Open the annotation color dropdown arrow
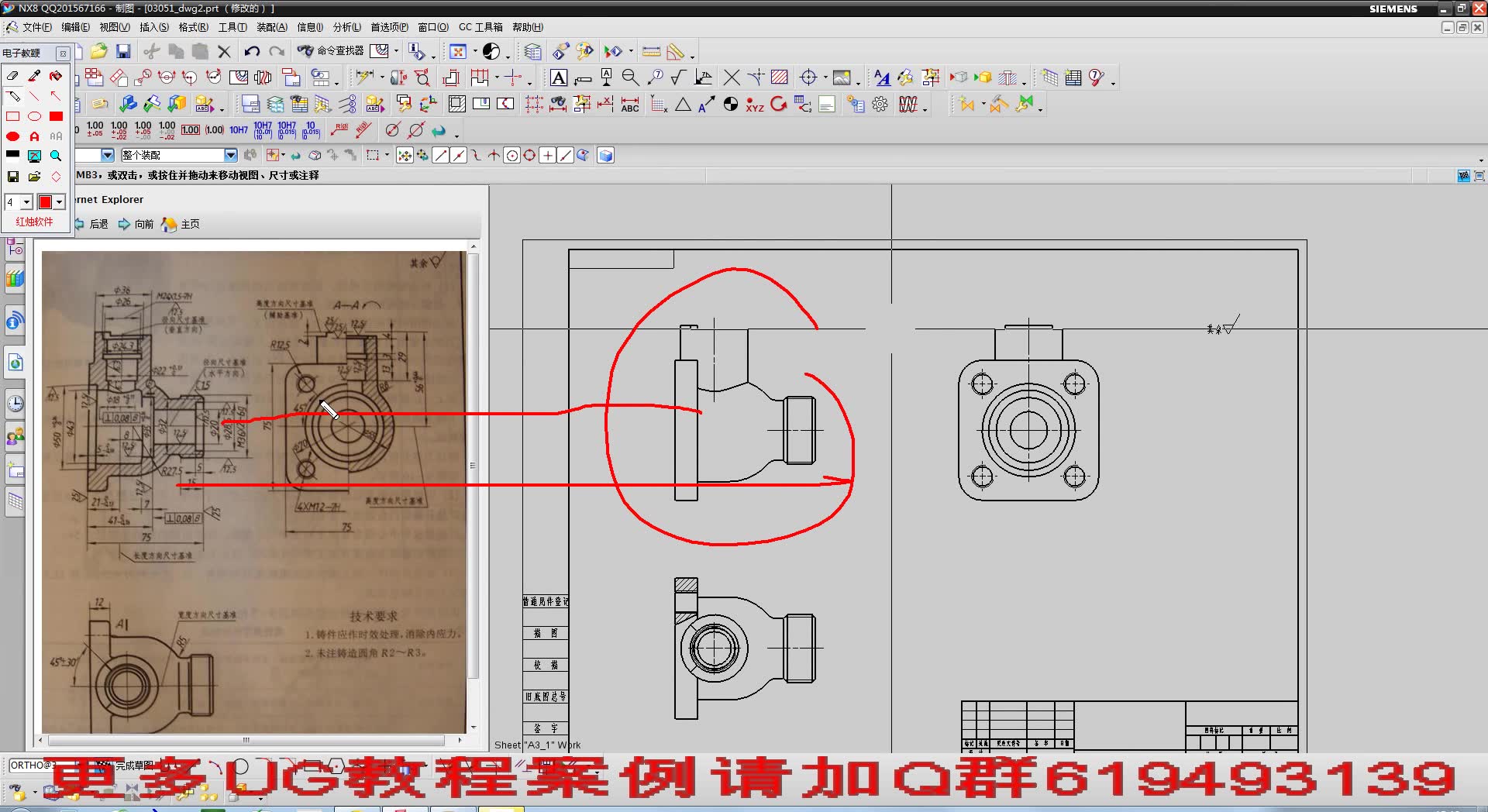1488x812 pixels. click(x=60, y=201)
